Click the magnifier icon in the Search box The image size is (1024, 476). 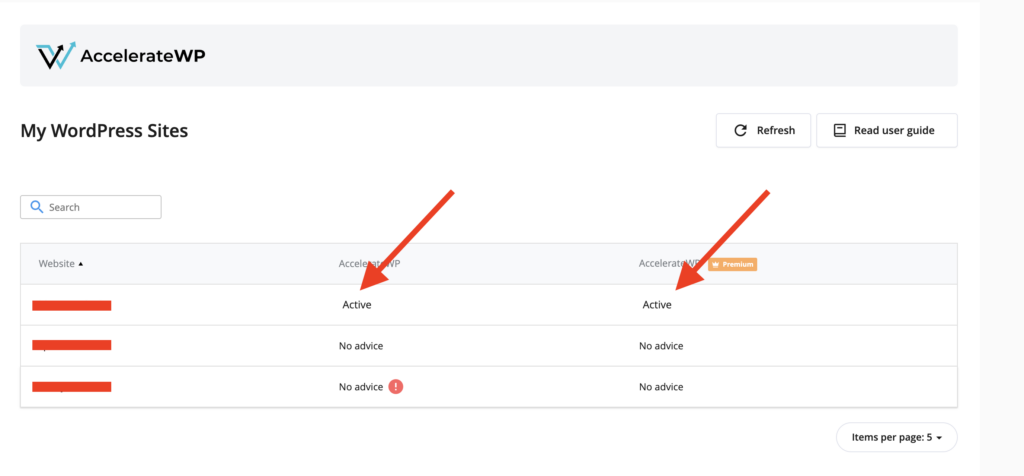pos(37,207)
